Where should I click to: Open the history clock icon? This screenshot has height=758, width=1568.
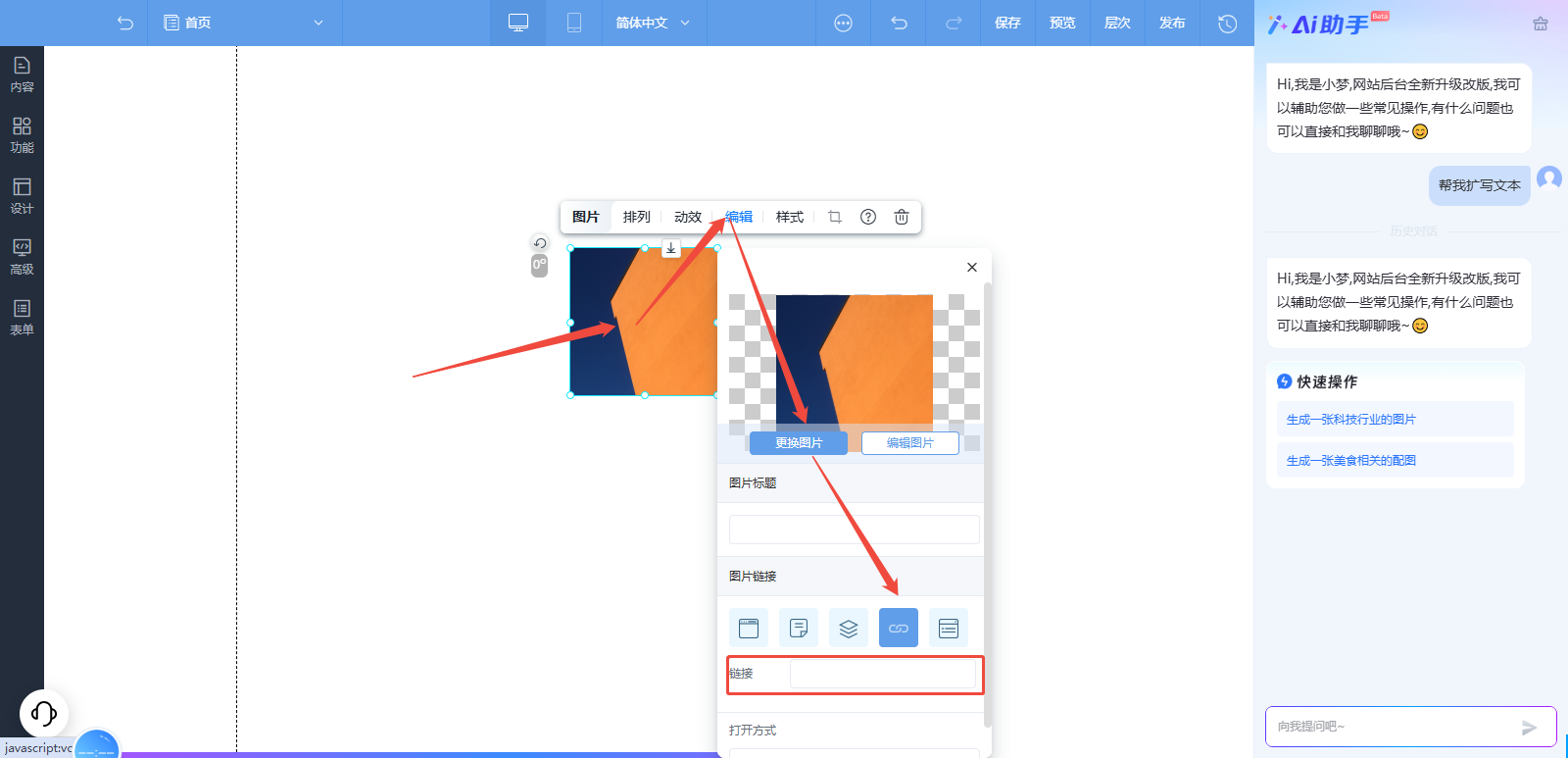[1227, 23]
